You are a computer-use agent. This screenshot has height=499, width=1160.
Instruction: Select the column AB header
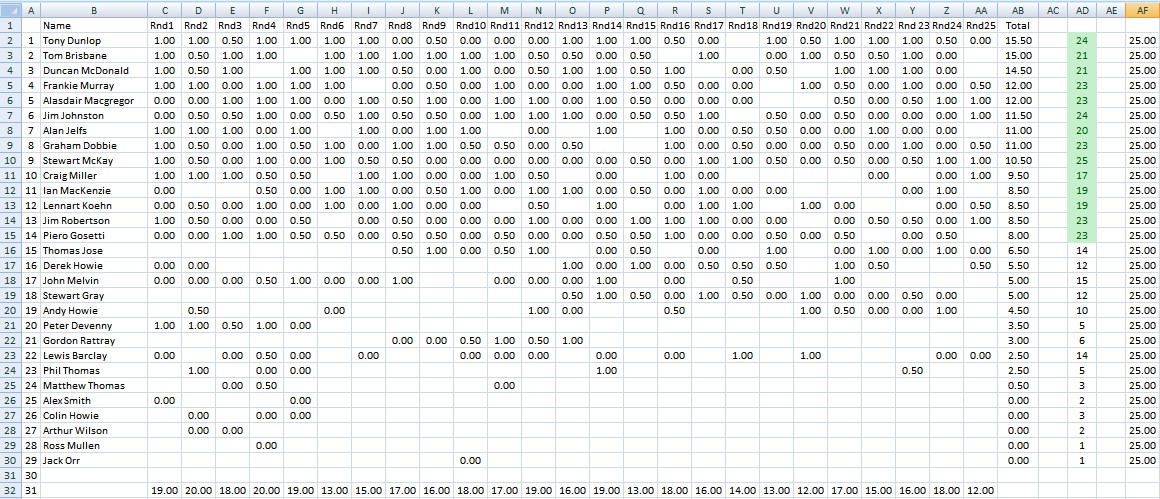click(x=1018, y=9)
